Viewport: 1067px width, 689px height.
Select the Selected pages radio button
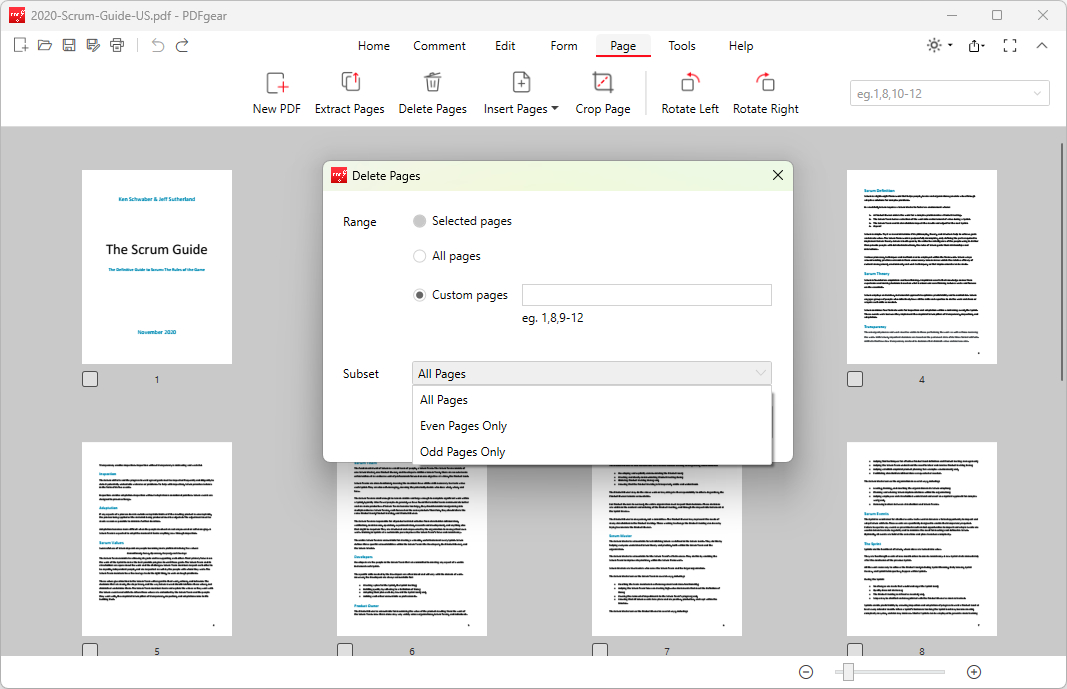coord(419,221)
